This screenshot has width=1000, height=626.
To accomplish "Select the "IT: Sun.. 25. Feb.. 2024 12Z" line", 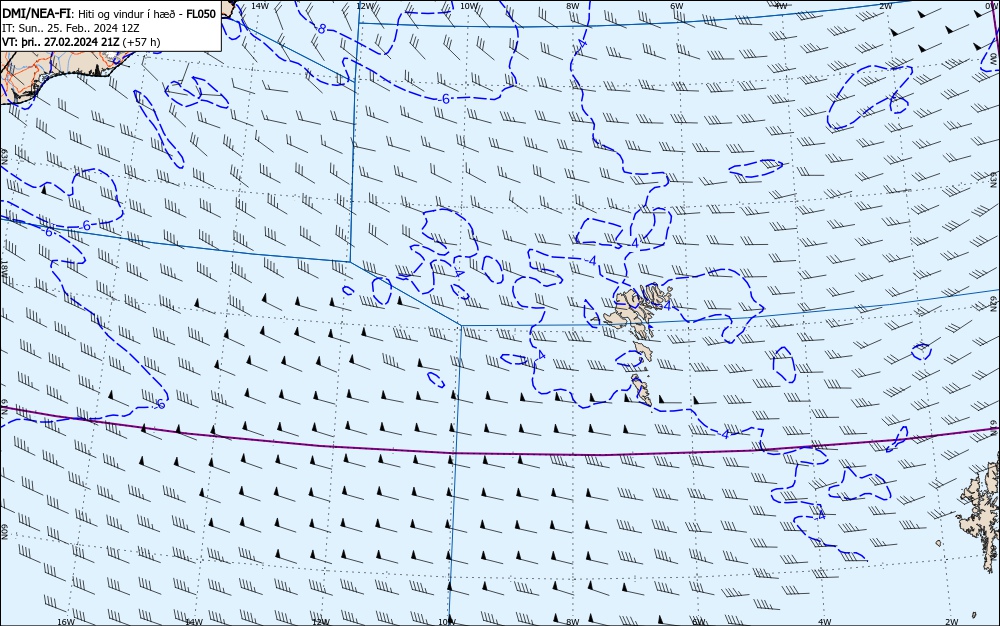I will (71, 28).
